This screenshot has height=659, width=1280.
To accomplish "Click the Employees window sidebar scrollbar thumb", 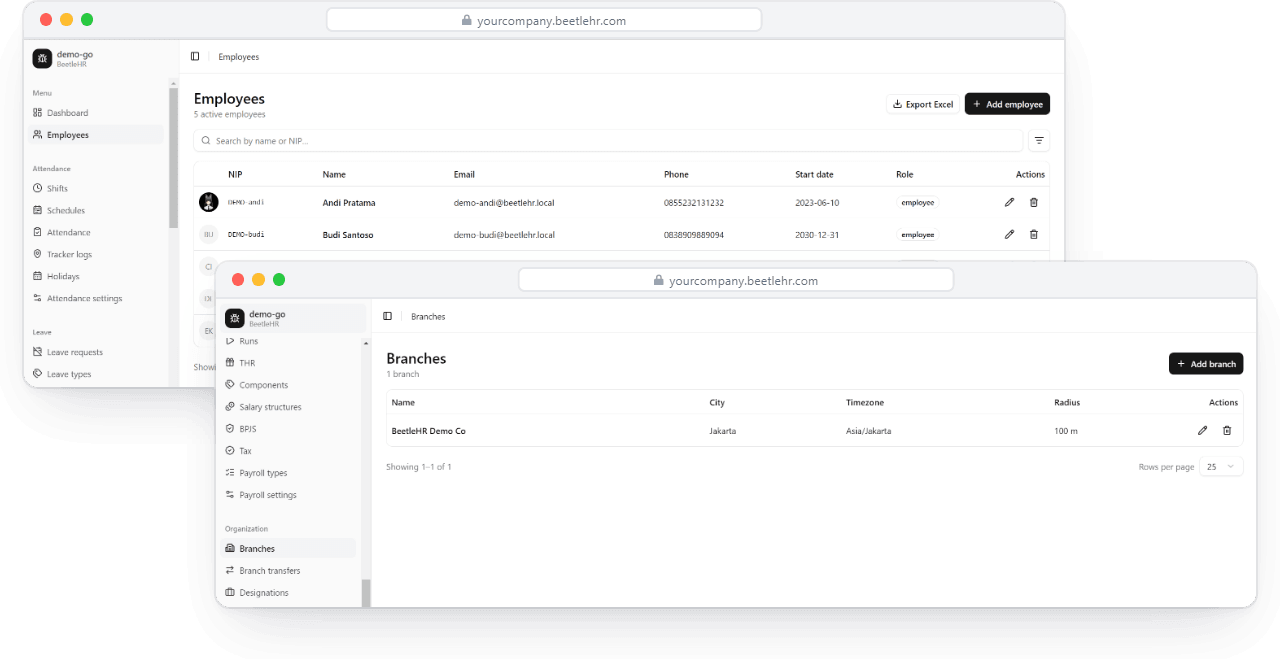I will pyautogui.click(x=174, y=158).
